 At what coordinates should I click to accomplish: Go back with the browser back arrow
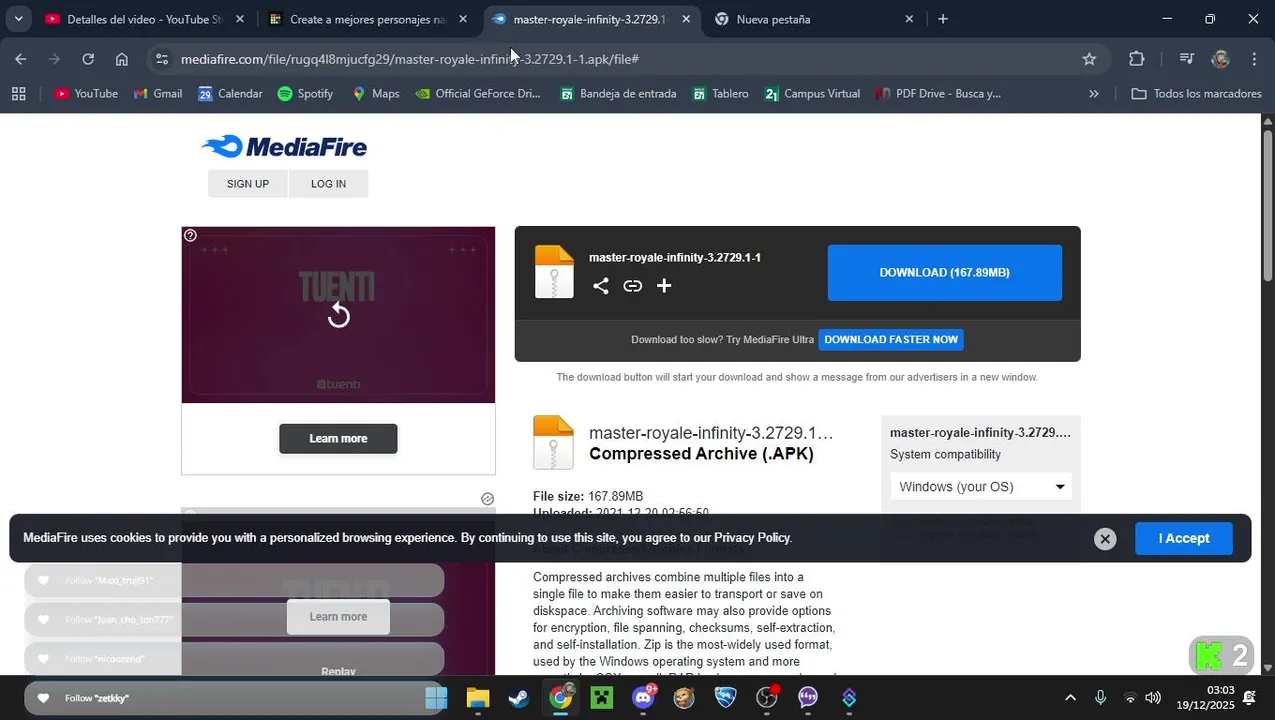pyautogui.click(x=21, y=59)
